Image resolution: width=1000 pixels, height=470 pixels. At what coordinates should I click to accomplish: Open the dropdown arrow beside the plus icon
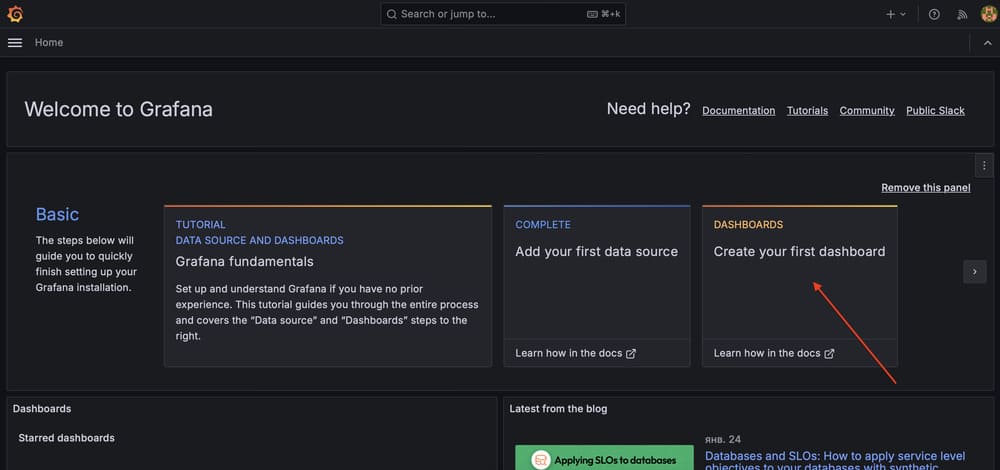903,14
